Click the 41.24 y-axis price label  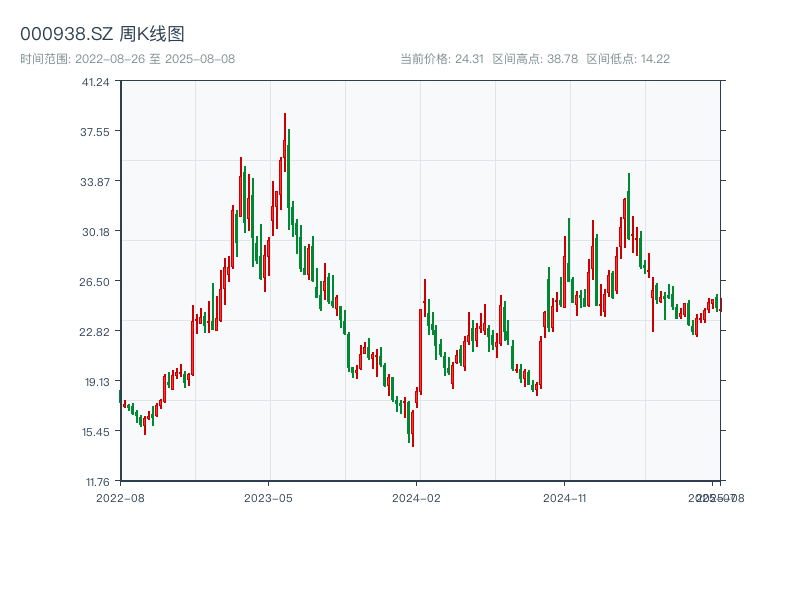click(x=96, y=82)
